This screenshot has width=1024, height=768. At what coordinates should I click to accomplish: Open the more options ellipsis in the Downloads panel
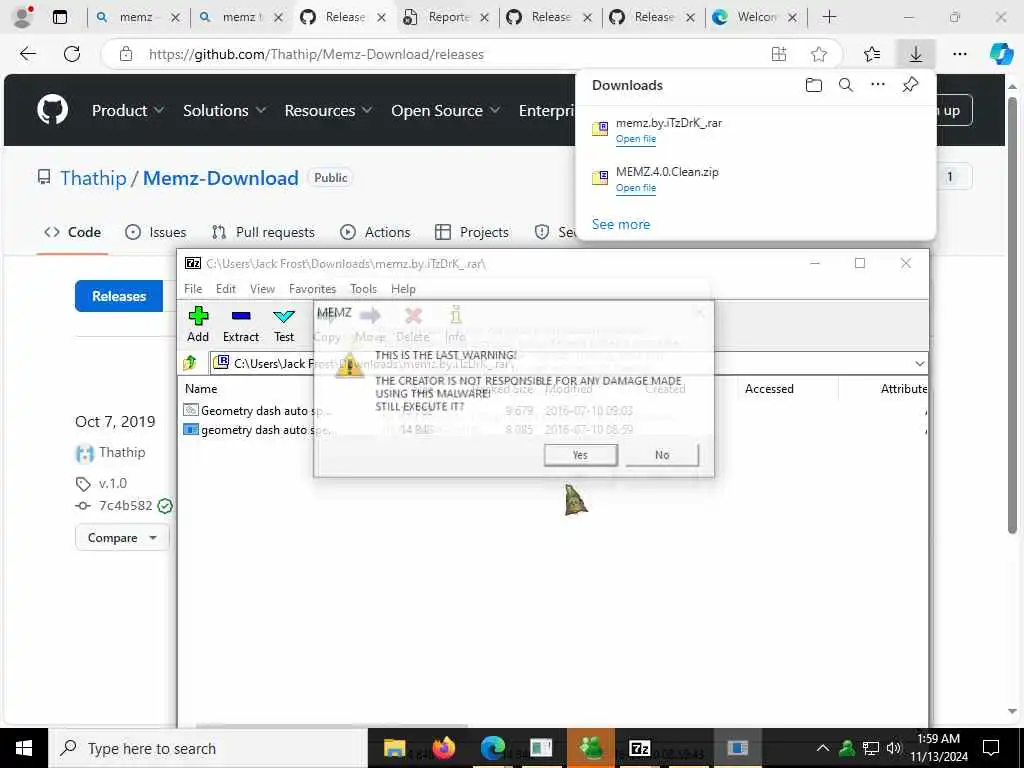(x=878, y=84)
